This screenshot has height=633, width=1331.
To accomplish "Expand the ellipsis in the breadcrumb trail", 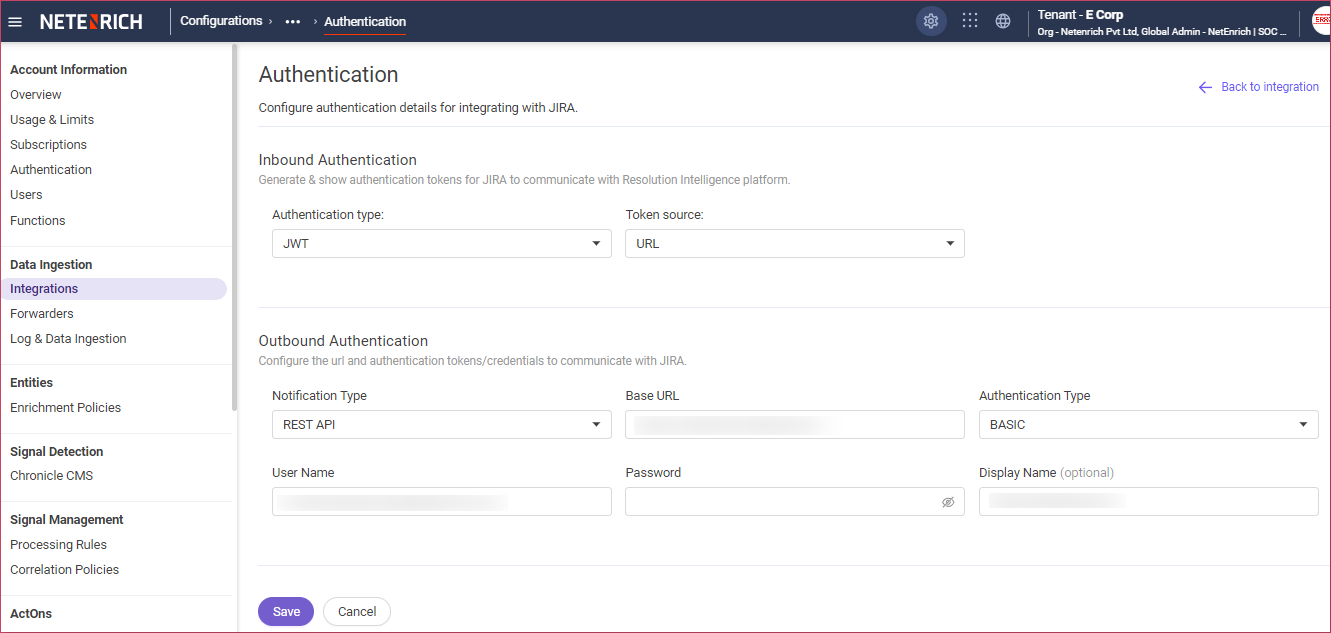I will pyautogui.click(x=292, y=21).
